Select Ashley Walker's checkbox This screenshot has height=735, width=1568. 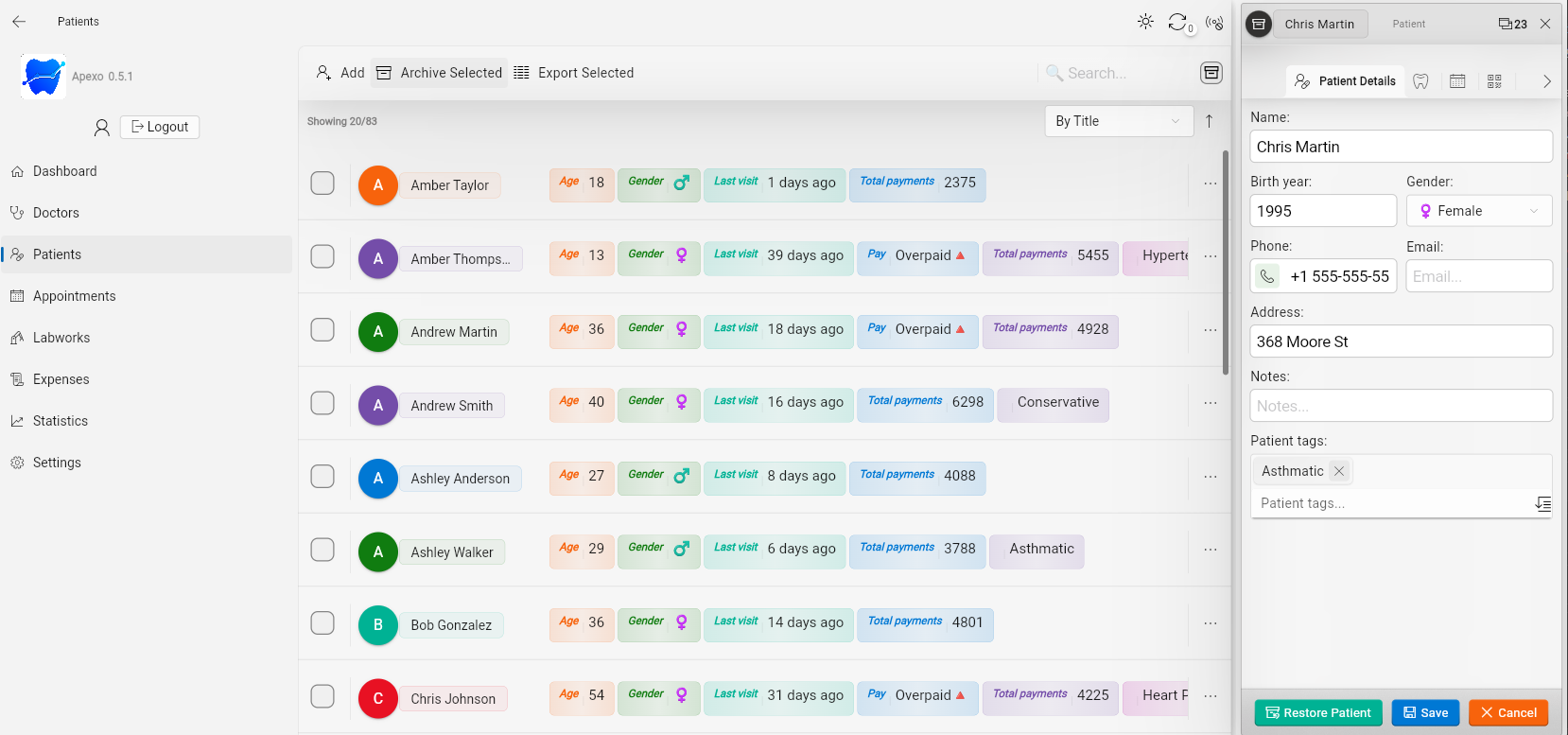click(322, 550)
